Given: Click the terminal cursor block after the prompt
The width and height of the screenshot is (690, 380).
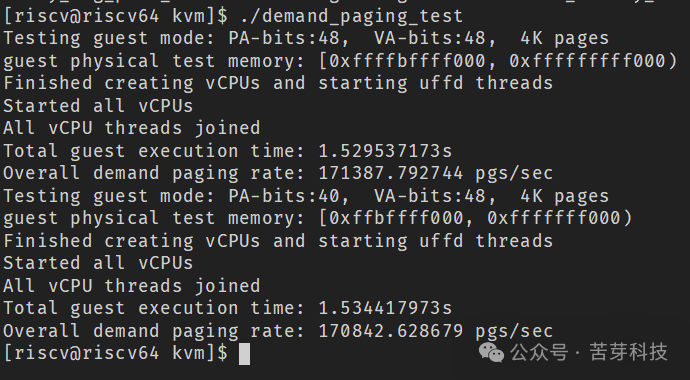Looking at the screenshot, I should (x=244, y=354).
